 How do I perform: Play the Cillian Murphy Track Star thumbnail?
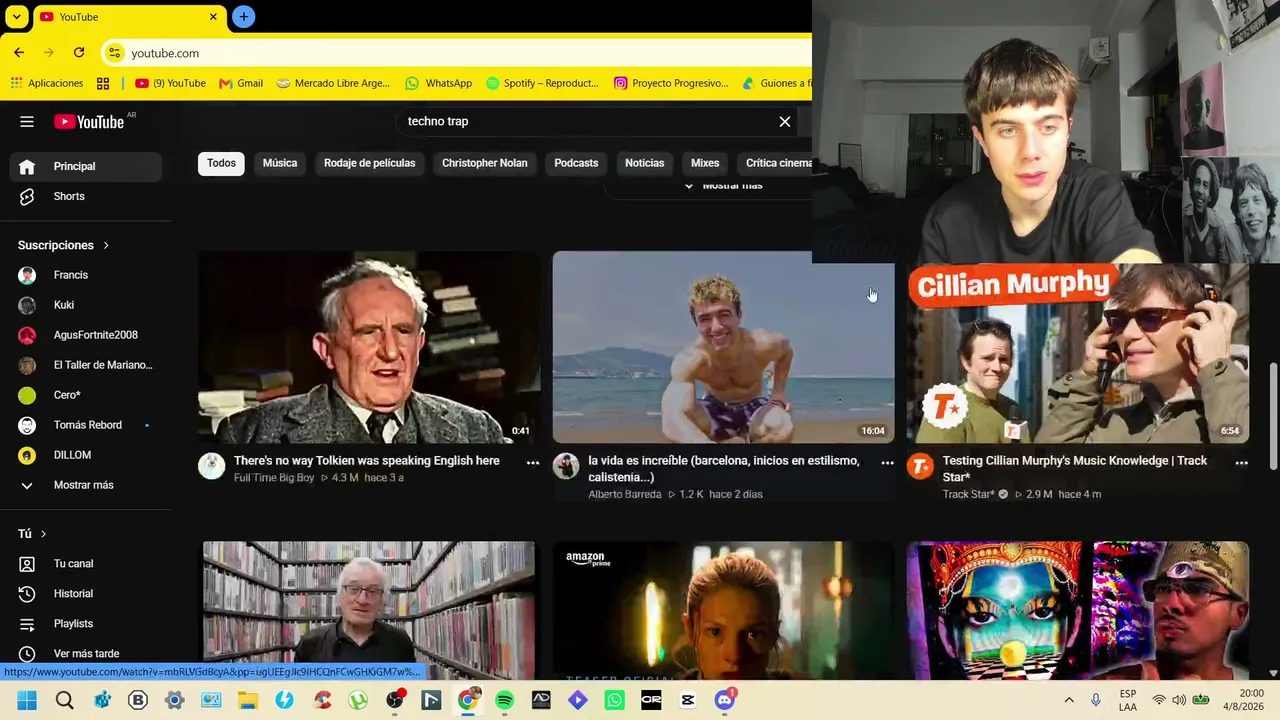click(x=1078, y=353)
